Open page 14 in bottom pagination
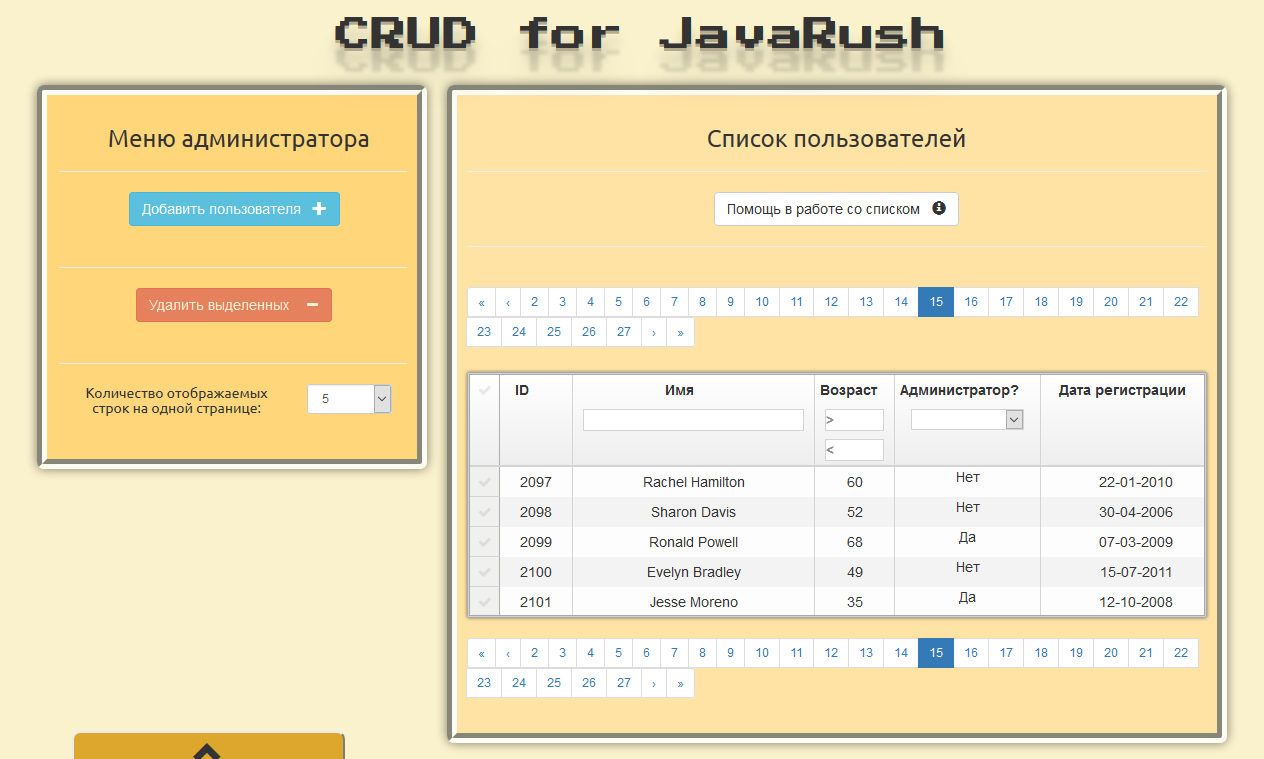1264x759 pixels. [901, 653]
